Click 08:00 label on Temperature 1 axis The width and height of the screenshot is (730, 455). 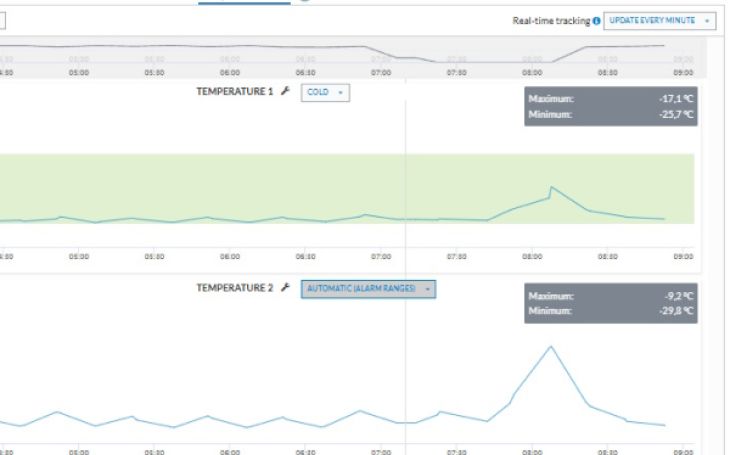(532, 257)
